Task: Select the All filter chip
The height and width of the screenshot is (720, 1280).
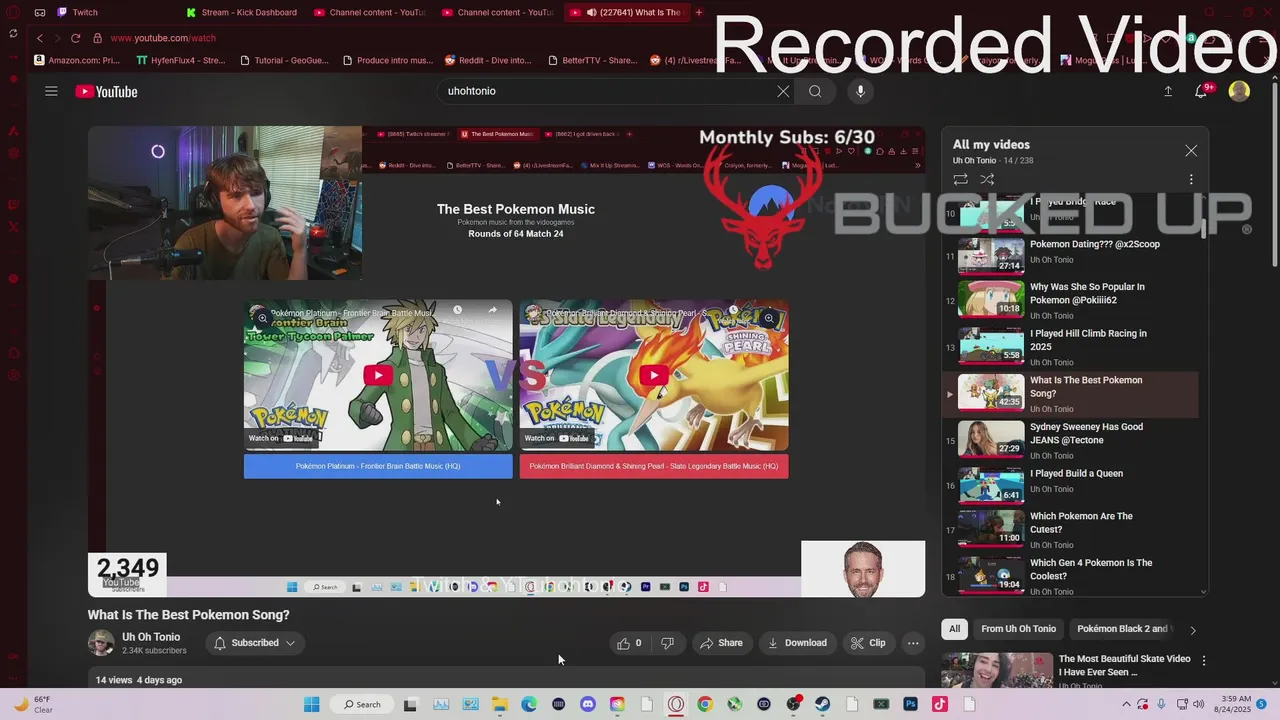Action: [954, 629]
